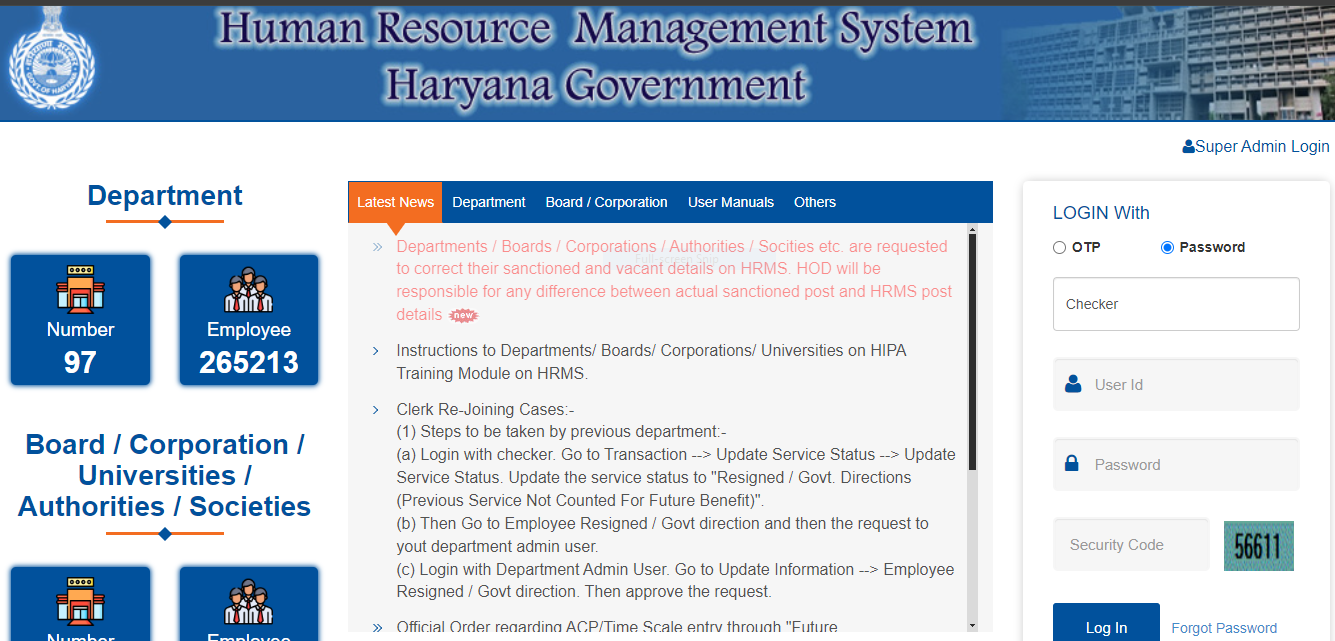This screenshot has width=1335, height=641.
Task: Open the Department tab
Action: [489, 202]
